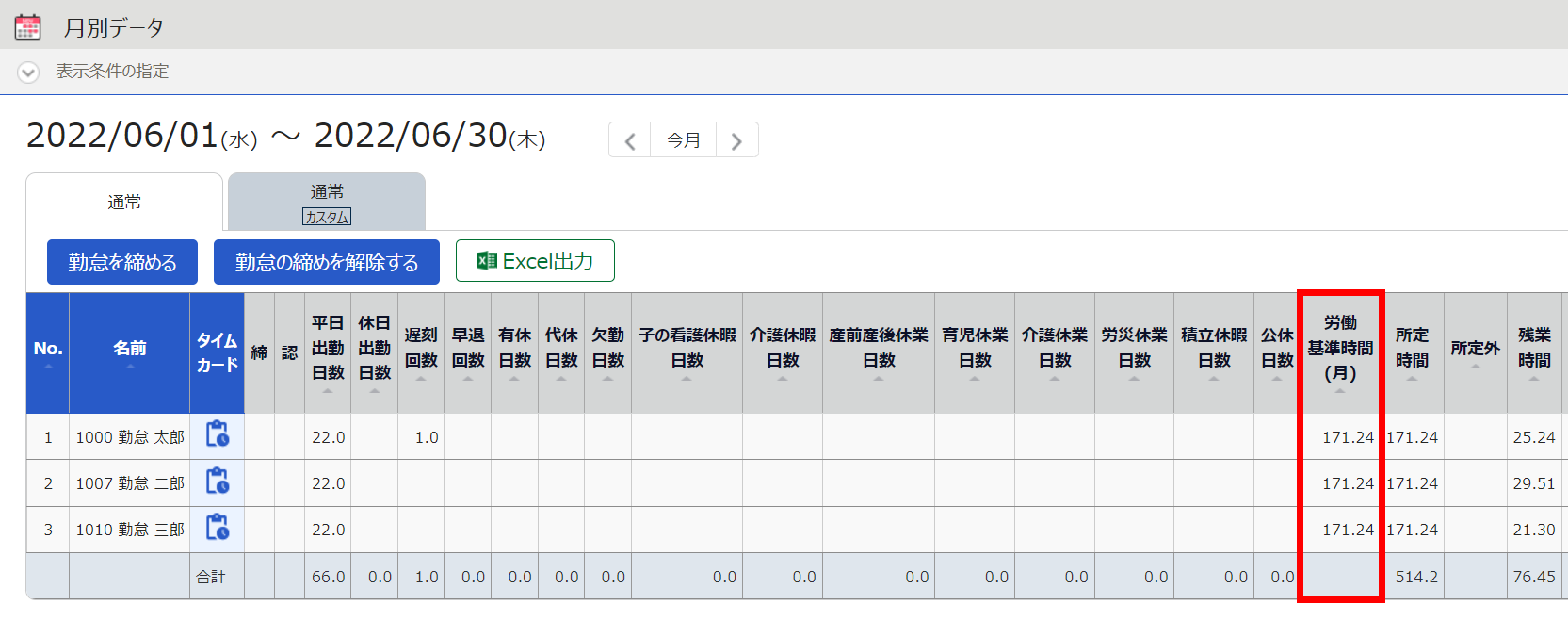This screenshot has width=1568, height=637.
Task: Click employee name 1000 勤怠 太郎
Action: click(x=130, y=437)
